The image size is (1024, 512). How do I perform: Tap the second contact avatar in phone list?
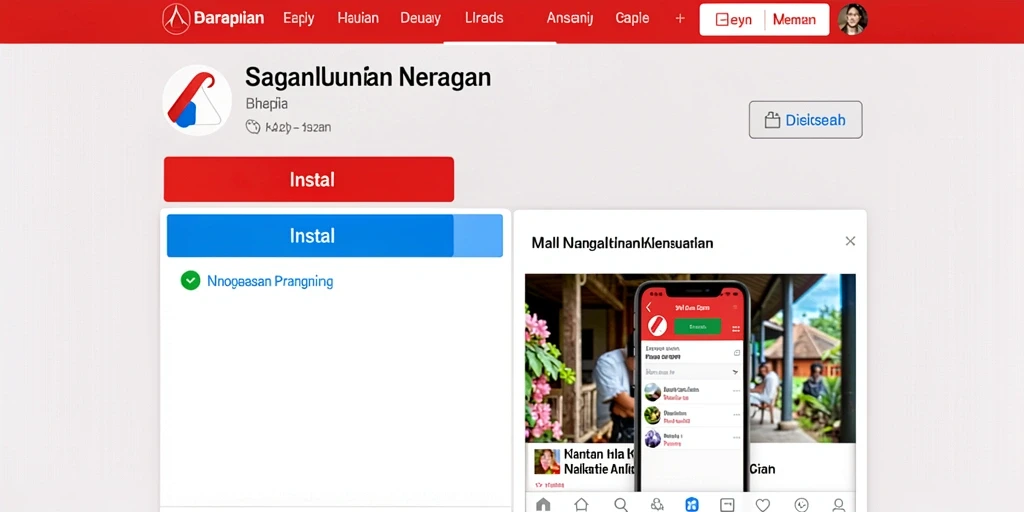pos(652,415)
